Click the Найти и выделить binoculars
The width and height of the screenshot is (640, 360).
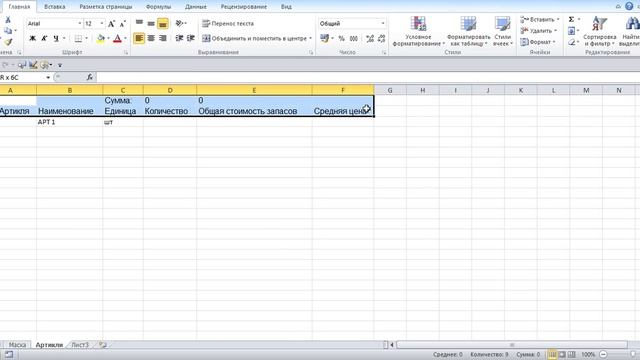631,31
